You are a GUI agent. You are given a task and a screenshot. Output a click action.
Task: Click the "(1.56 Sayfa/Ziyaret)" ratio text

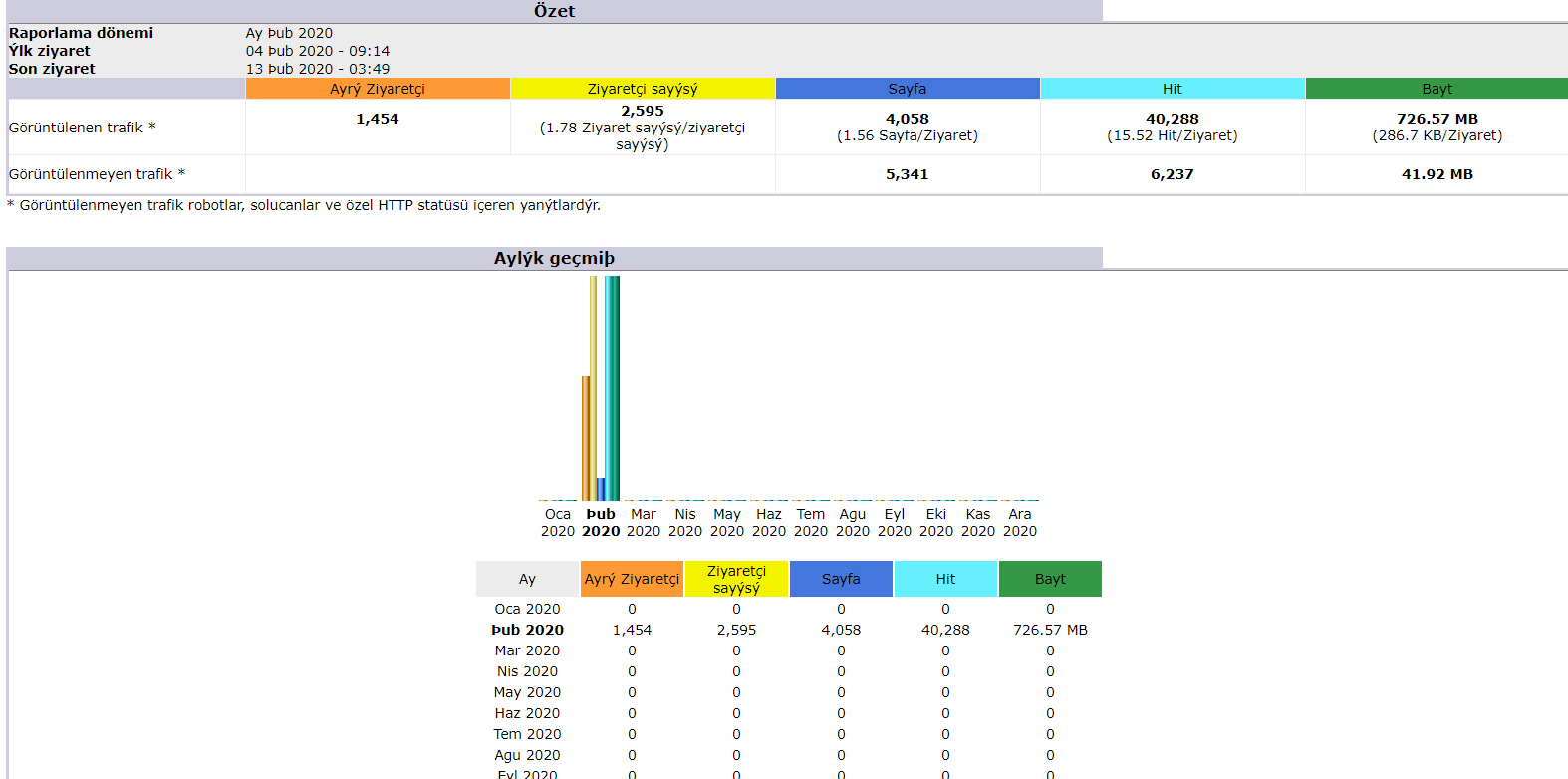coord(908,135)
